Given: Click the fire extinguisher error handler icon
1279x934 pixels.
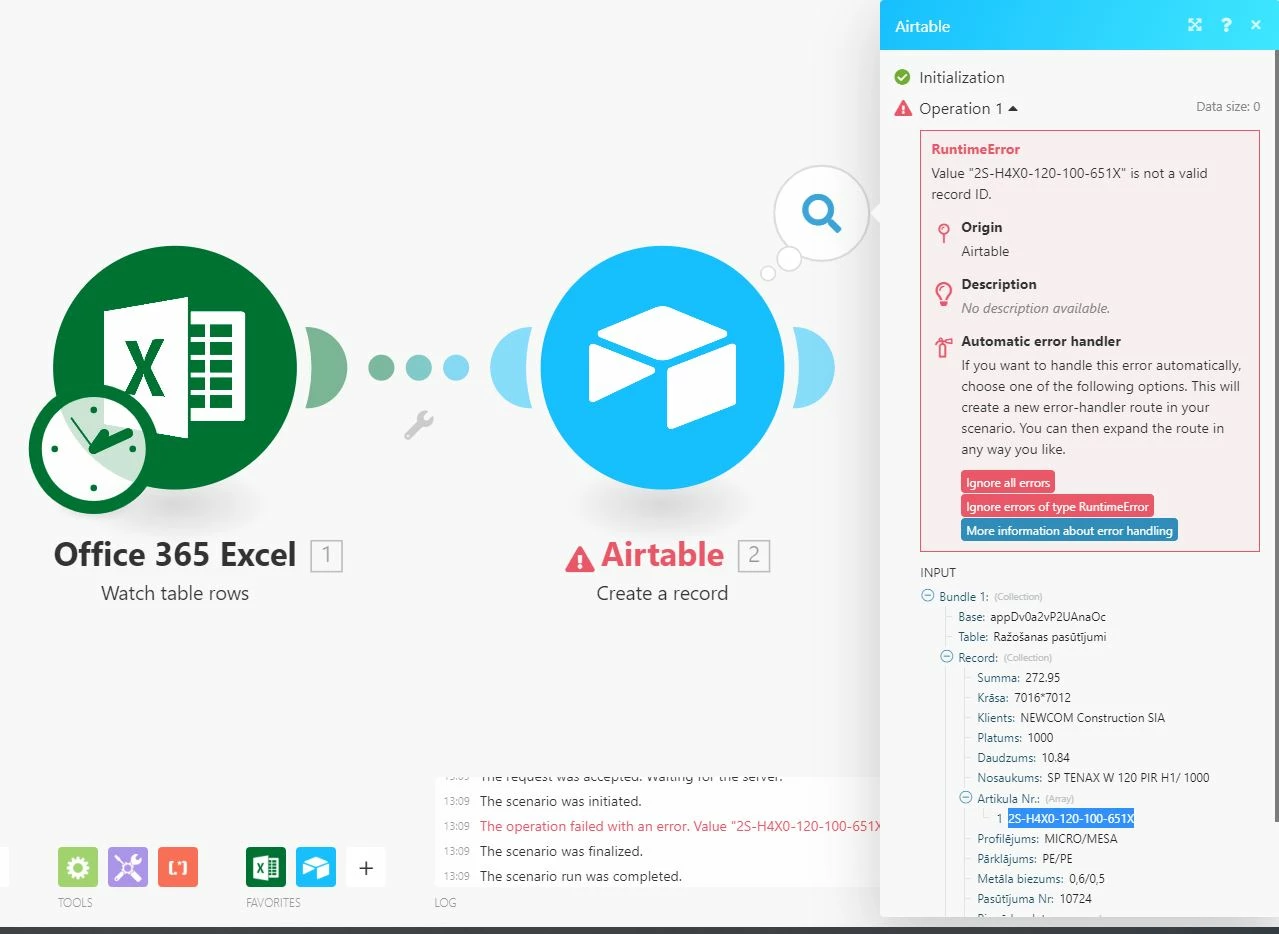Looking at the screenshot, I should [x=943, y=347].
